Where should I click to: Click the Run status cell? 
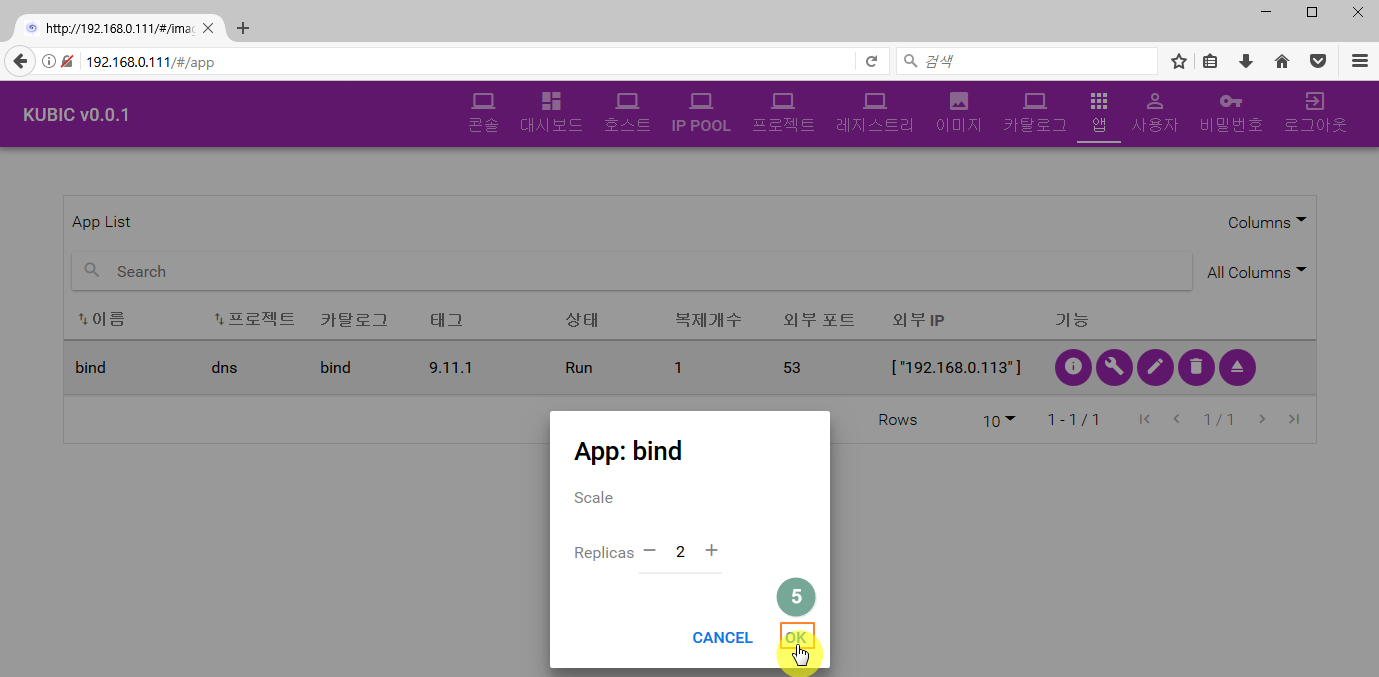(578, 368)
